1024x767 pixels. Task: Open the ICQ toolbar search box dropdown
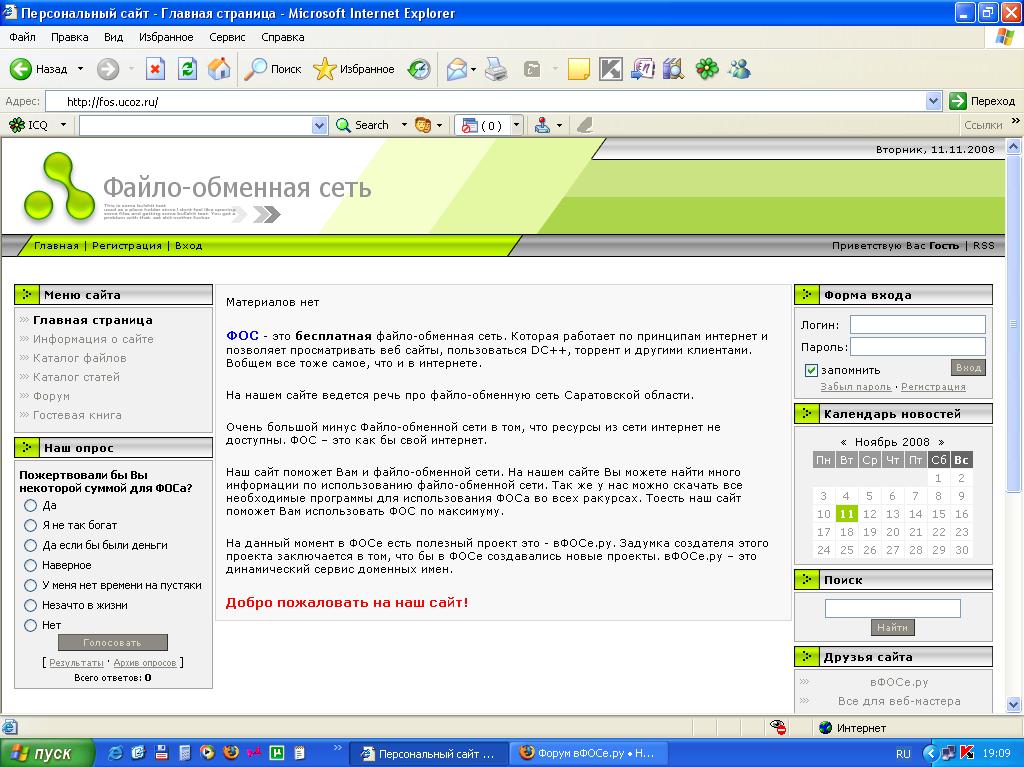(320, 125)
